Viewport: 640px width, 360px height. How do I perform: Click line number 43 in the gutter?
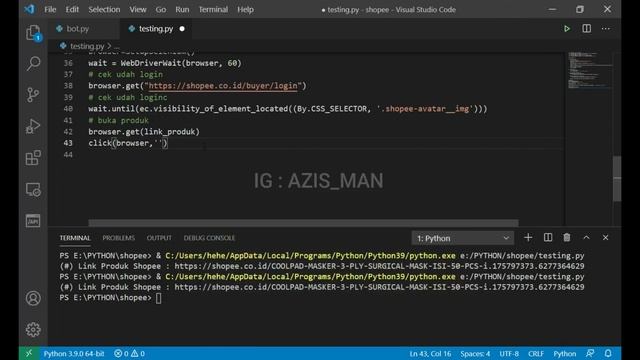(x=68, y=143)
